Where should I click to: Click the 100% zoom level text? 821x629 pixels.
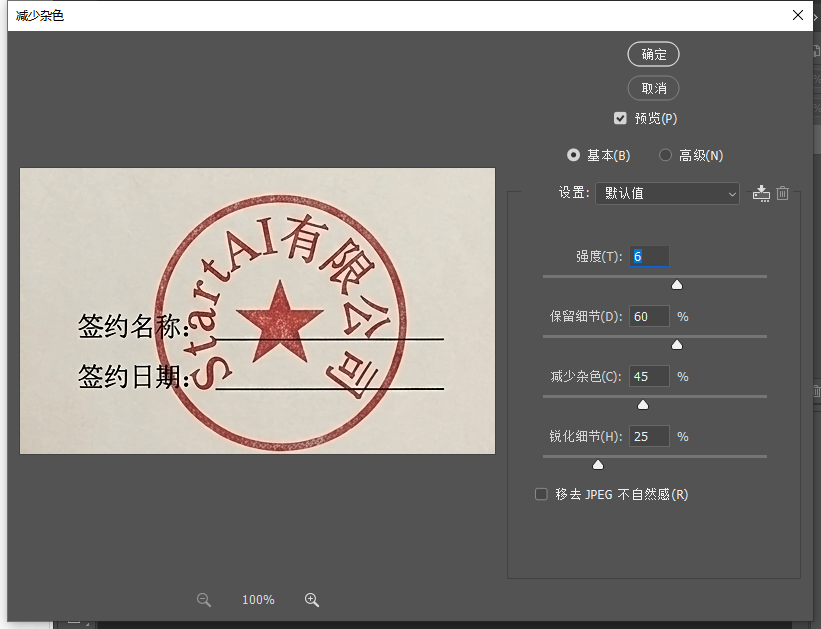[x=258, y=600]
